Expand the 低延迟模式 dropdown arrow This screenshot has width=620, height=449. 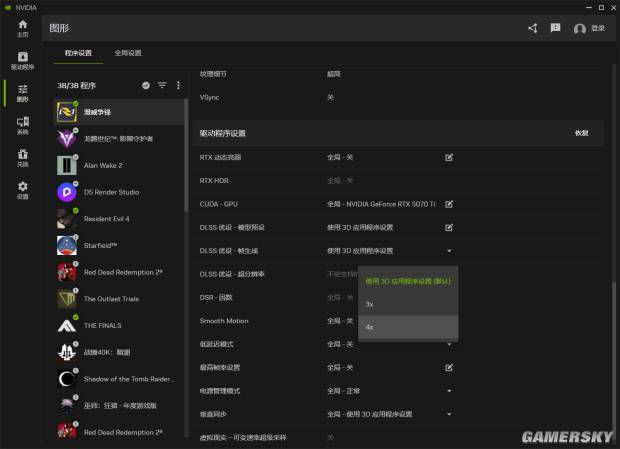pyautogui.click(x=449, y=345)
